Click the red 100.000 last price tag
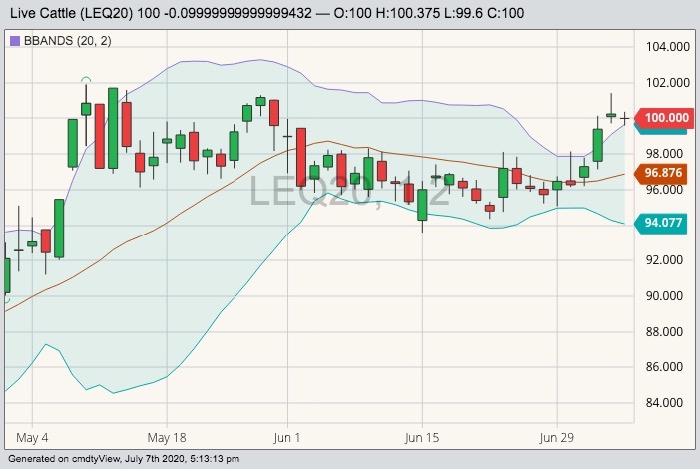The image size is (700, 469). coord(664,118)
